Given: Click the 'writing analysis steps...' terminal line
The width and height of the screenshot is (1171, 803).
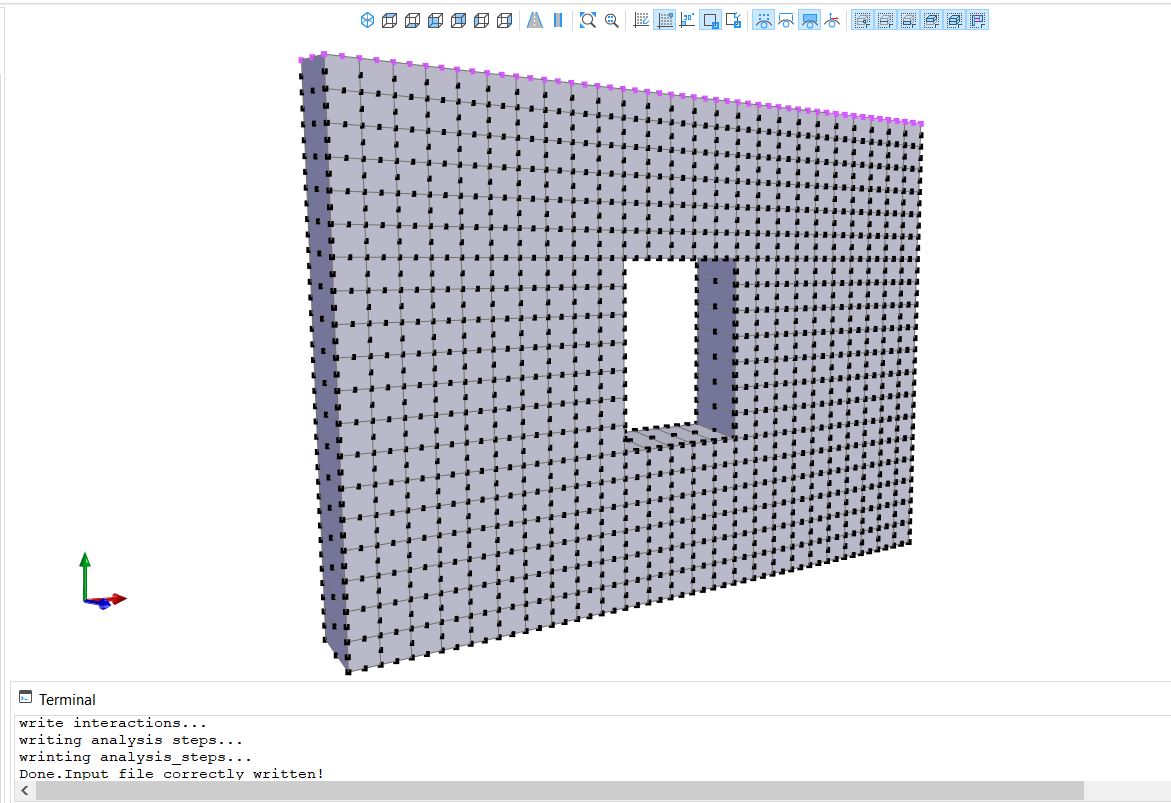Looking at the screenshot, I should pos(131,740).
